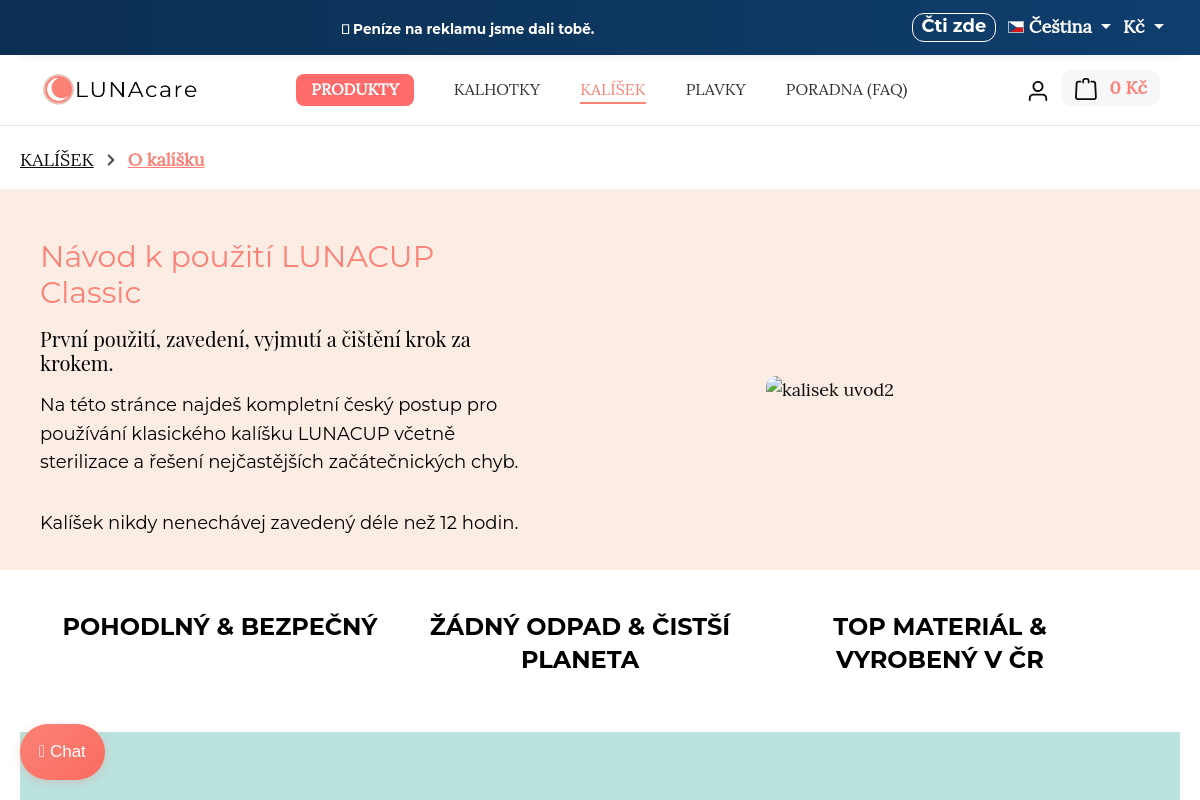1200x800 pixels.
Task: Open PORADNA (FAQ) page
Action: 847,90
